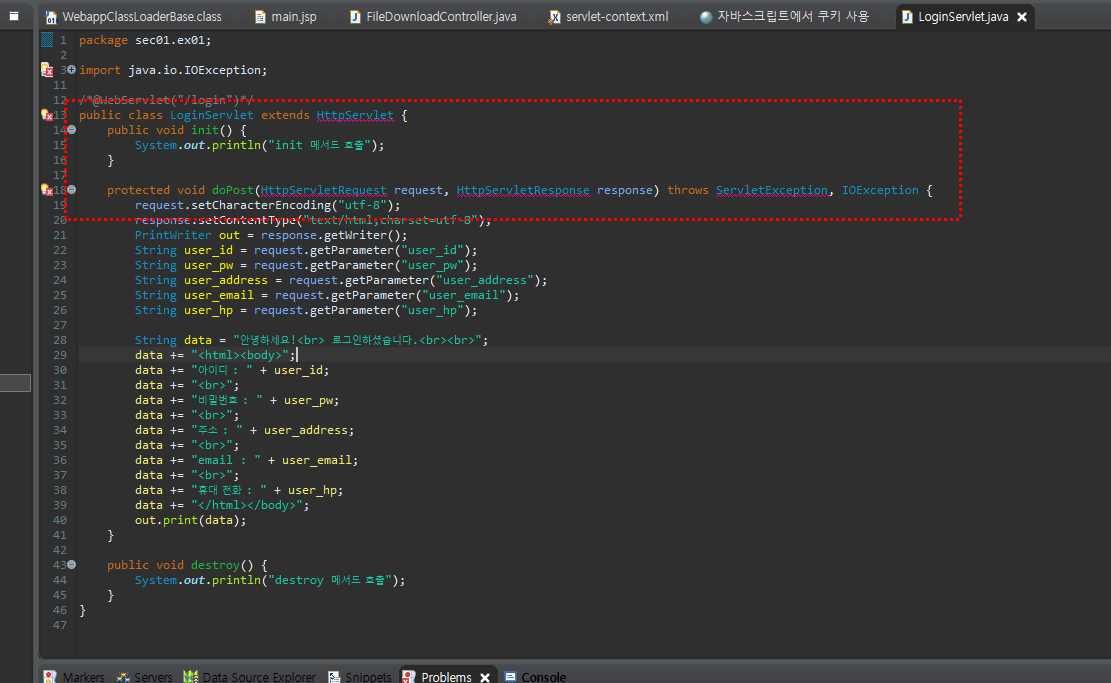Viewport: 1111px width, 683px height.
Task: Collapse the doPost method on line 18
Action: 72,190
